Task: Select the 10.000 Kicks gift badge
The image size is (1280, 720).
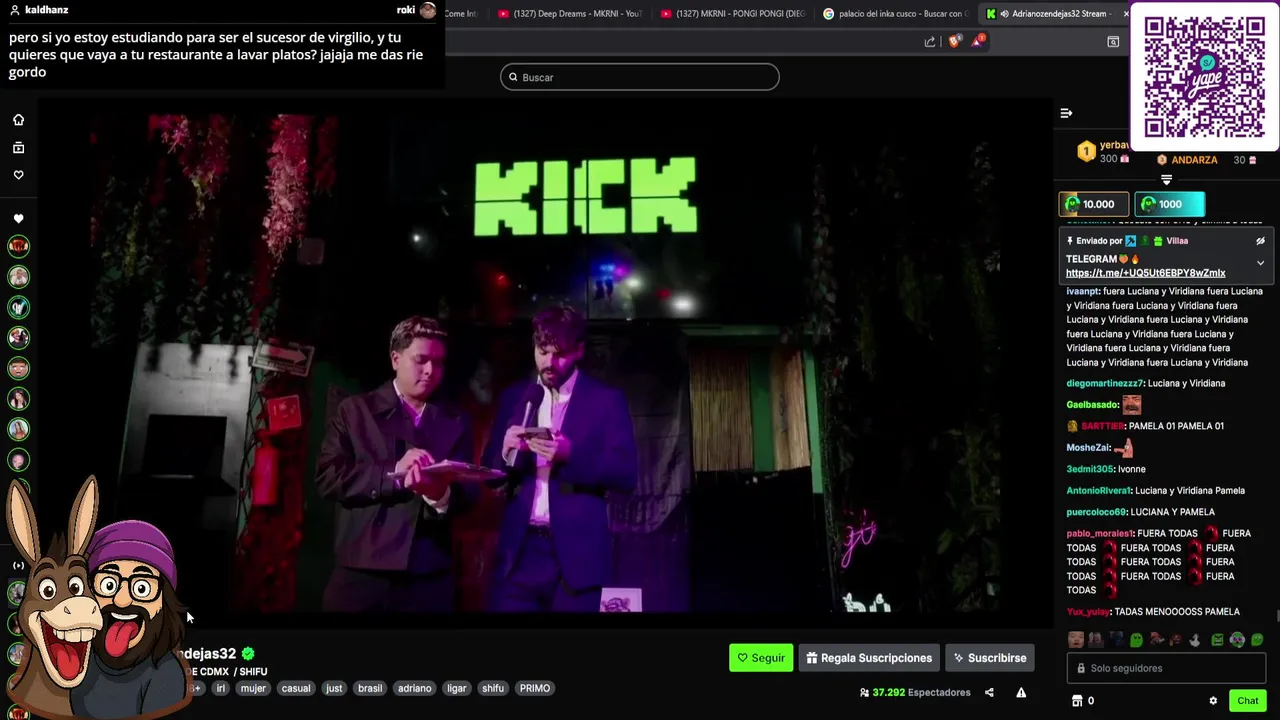Action: (1093, 204)
